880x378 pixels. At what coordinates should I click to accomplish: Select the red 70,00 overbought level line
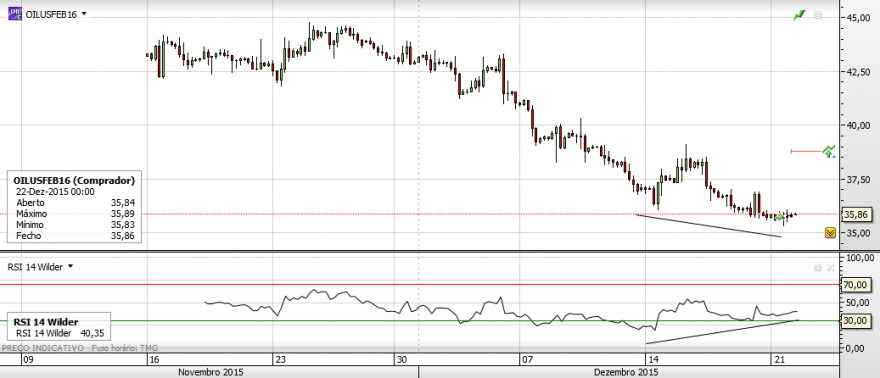pos(420,284)
